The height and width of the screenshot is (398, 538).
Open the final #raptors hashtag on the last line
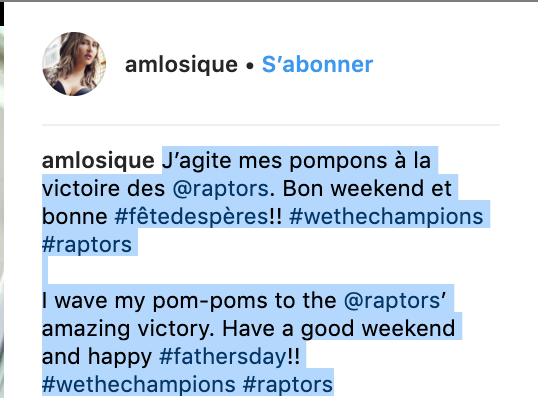point(288,385)
